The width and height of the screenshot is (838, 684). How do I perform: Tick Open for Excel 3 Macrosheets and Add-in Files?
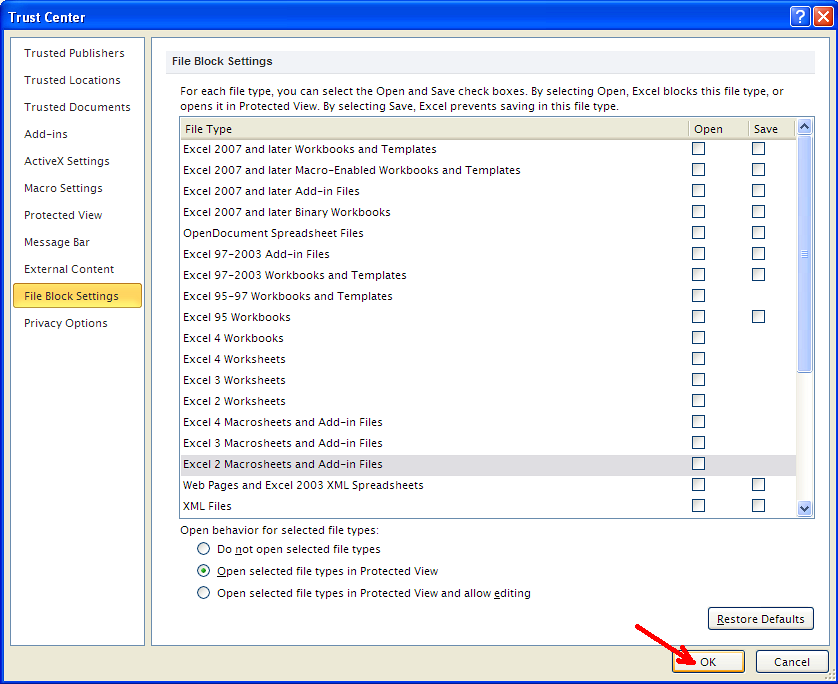pos(698,442)
